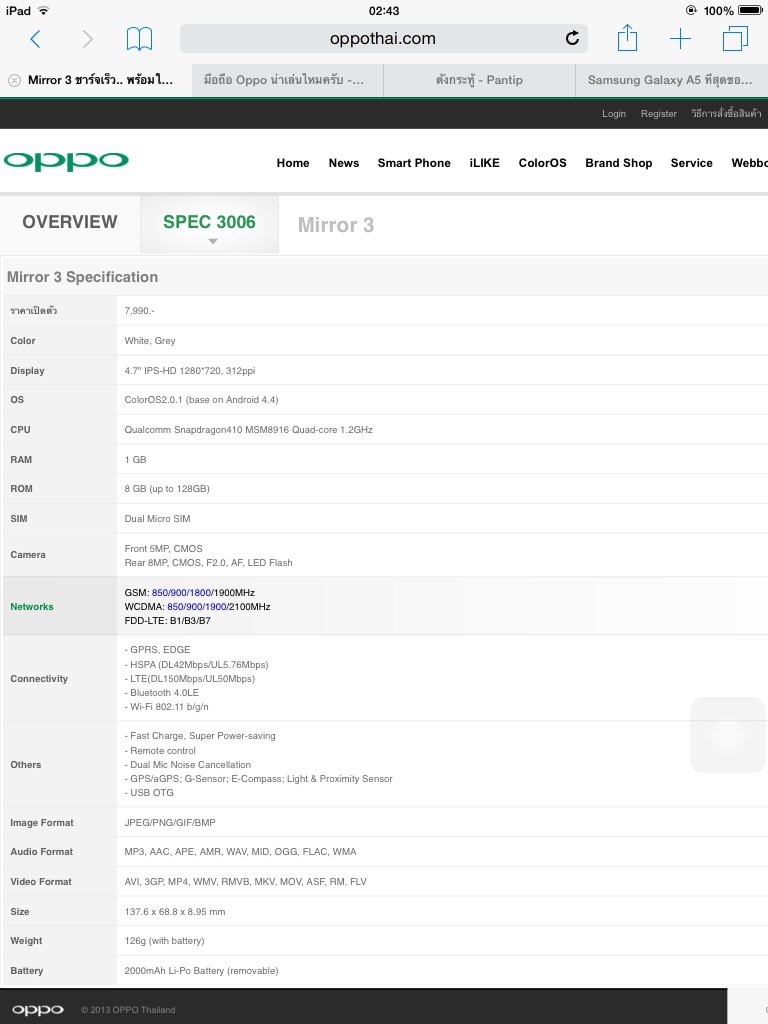Open วิธีการสั่งซื้อสินค้า link
Image resolution: width=768 pixels, height=1024 pixels.
(x=726, y=114)
